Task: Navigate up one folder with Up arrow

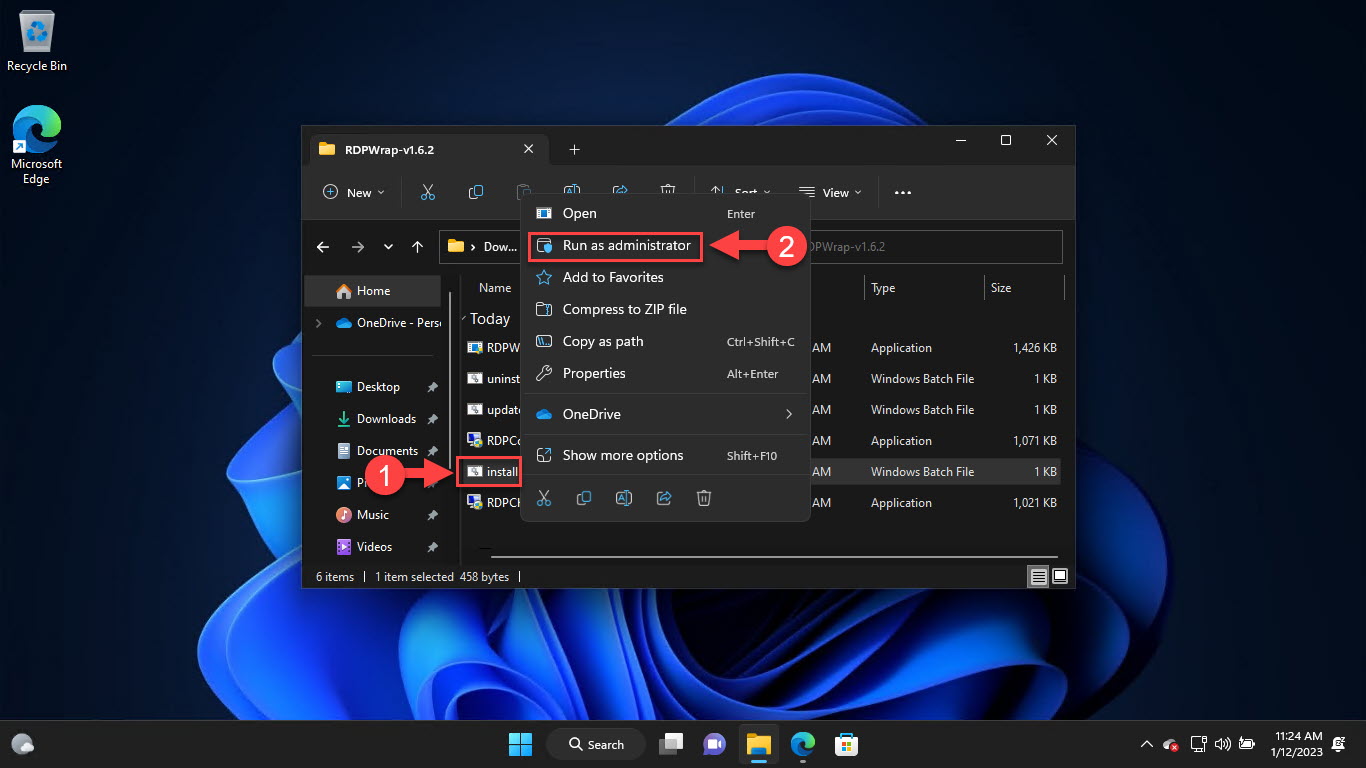Action: coord(418,247)
